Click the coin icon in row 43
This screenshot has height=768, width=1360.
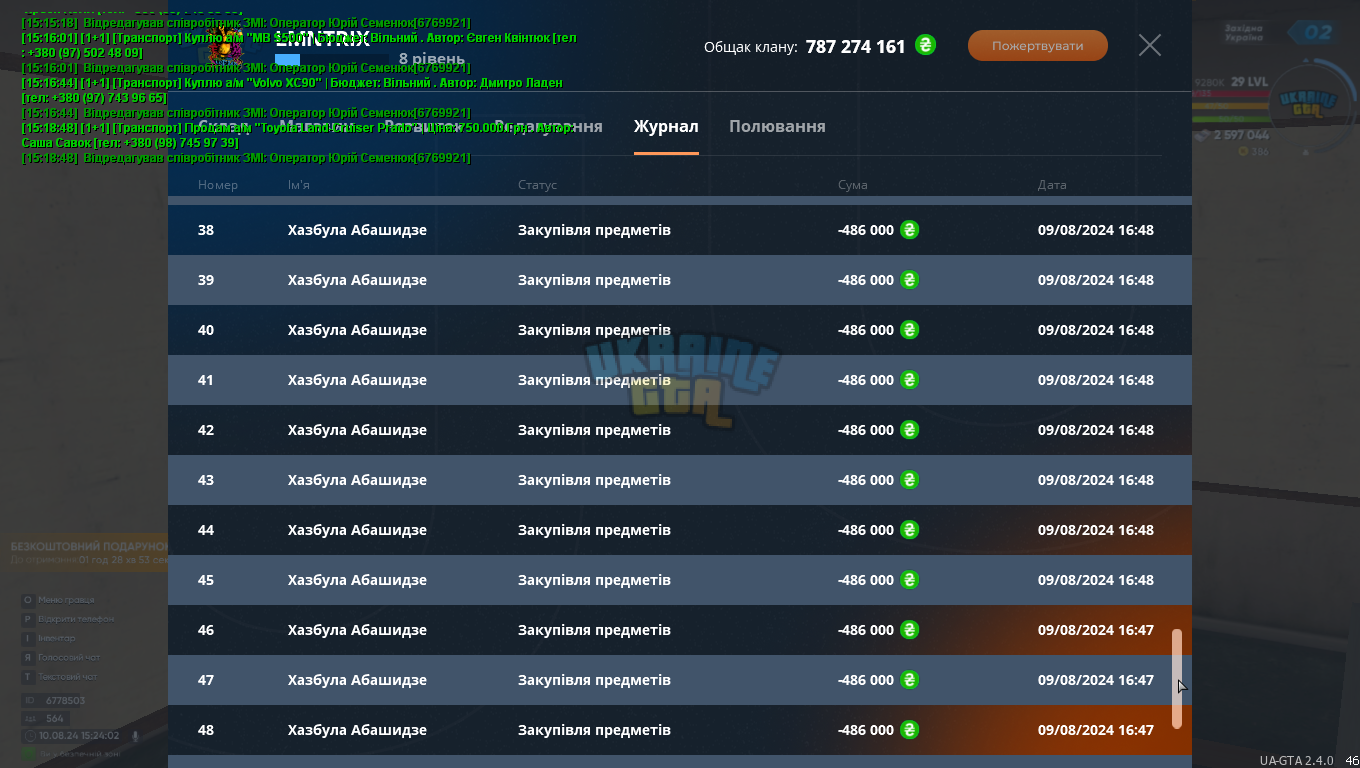click(x=909, y=479)
